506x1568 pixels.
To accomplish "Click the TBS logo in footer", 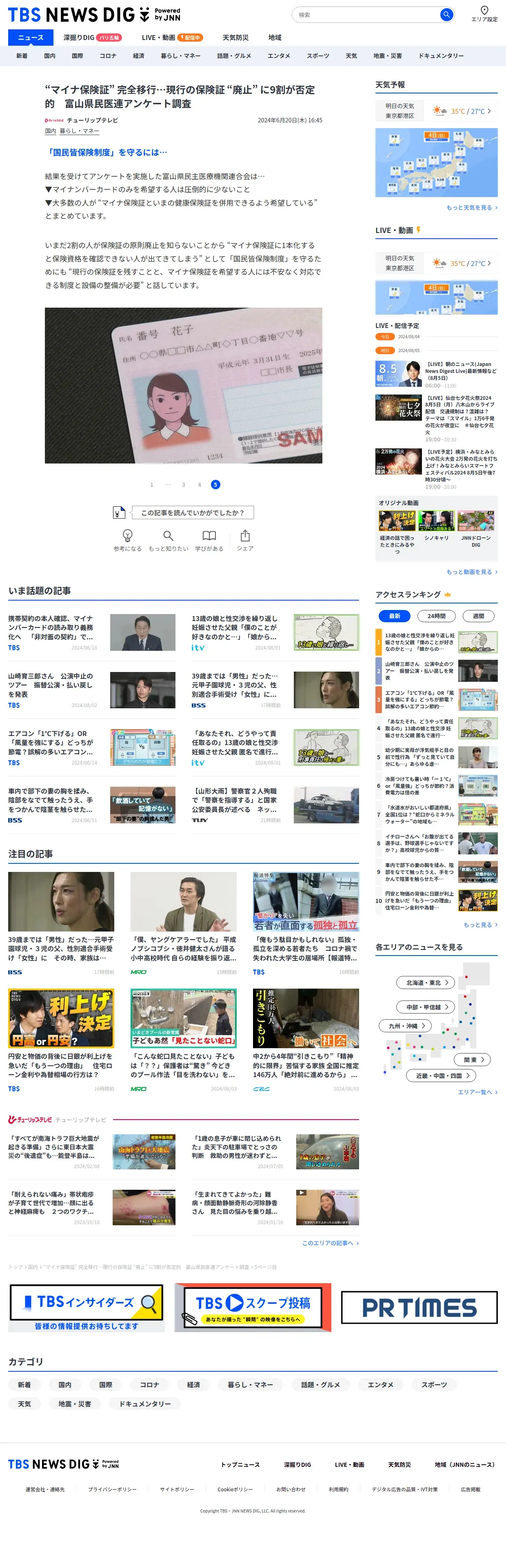I will [63, 1464].
